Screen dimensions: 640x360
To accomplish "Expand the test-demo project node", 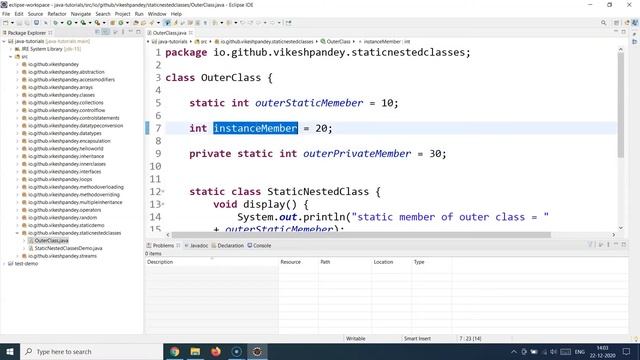I will (4, 264).
